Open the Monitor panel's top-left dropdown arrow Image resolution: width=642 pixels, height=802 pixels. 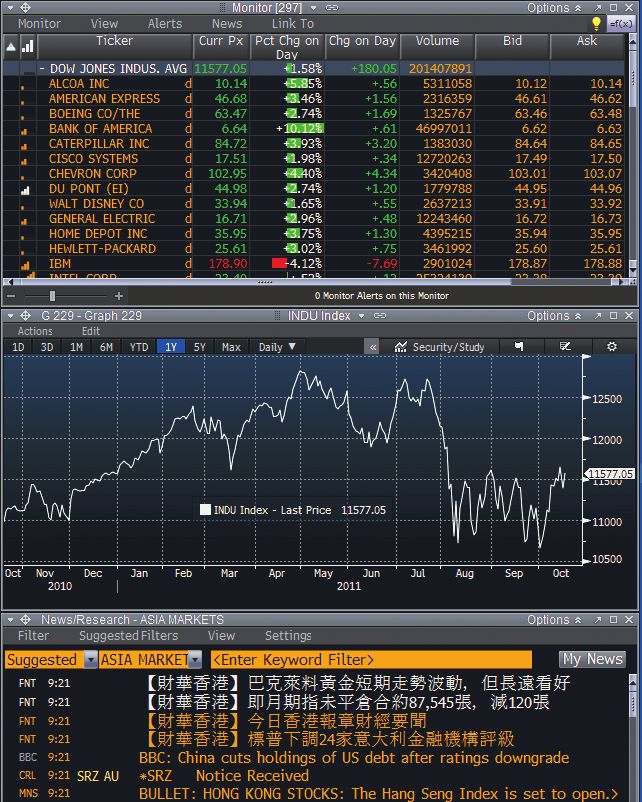point(10,8)
